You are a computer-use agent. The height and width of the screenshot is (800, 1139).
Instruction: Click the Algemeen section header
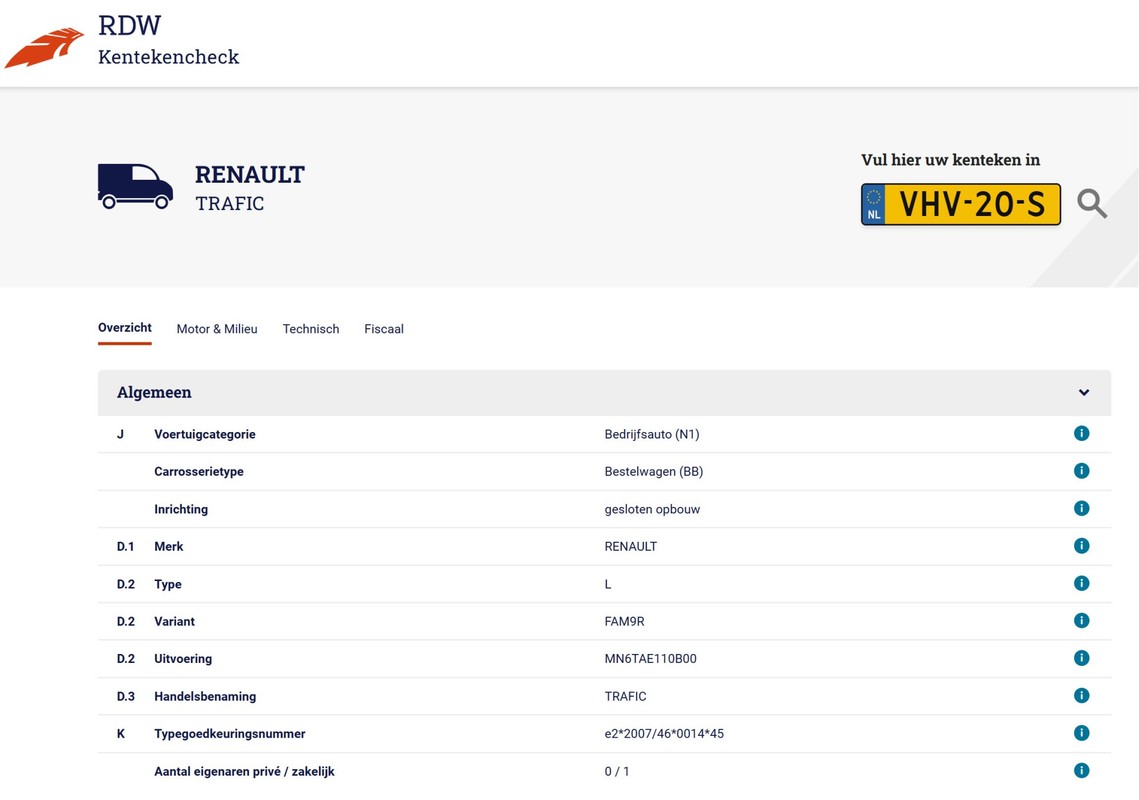(604, 392)
